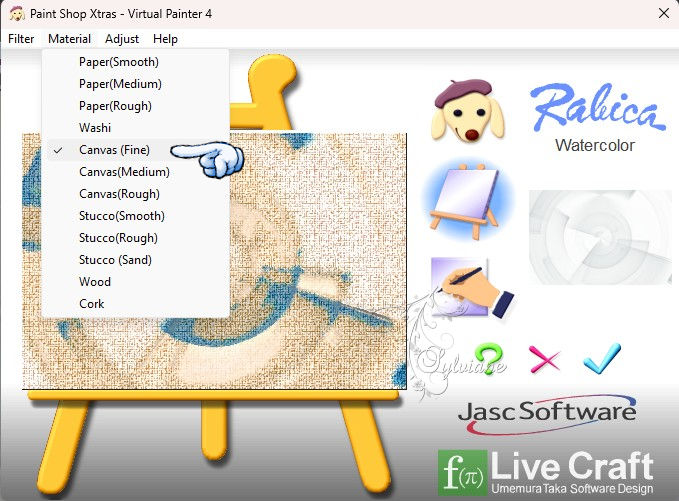
Task: Click the blue checkmark apply icon
Action: 602,359
